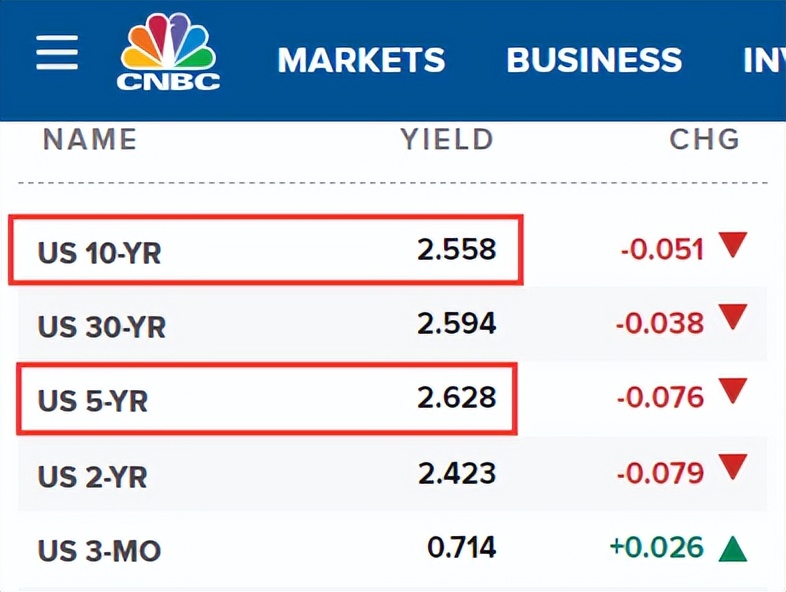
Task: Open the US 30-YR bond quote
Action: (x=101, y=326)
